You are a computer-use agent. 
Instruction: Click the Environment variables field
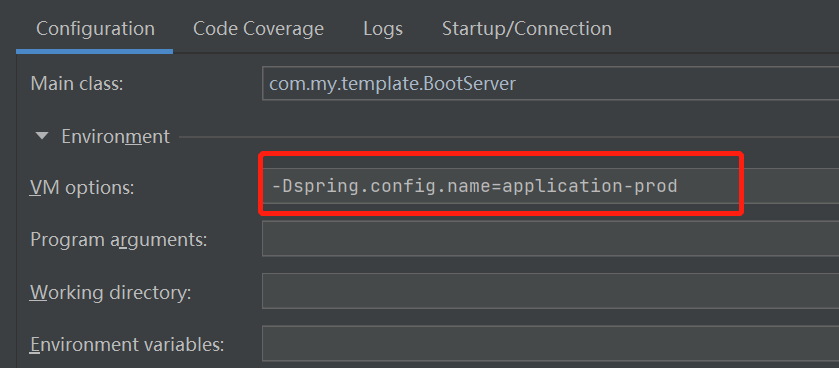pyautogui.click(x=551, y=343)
